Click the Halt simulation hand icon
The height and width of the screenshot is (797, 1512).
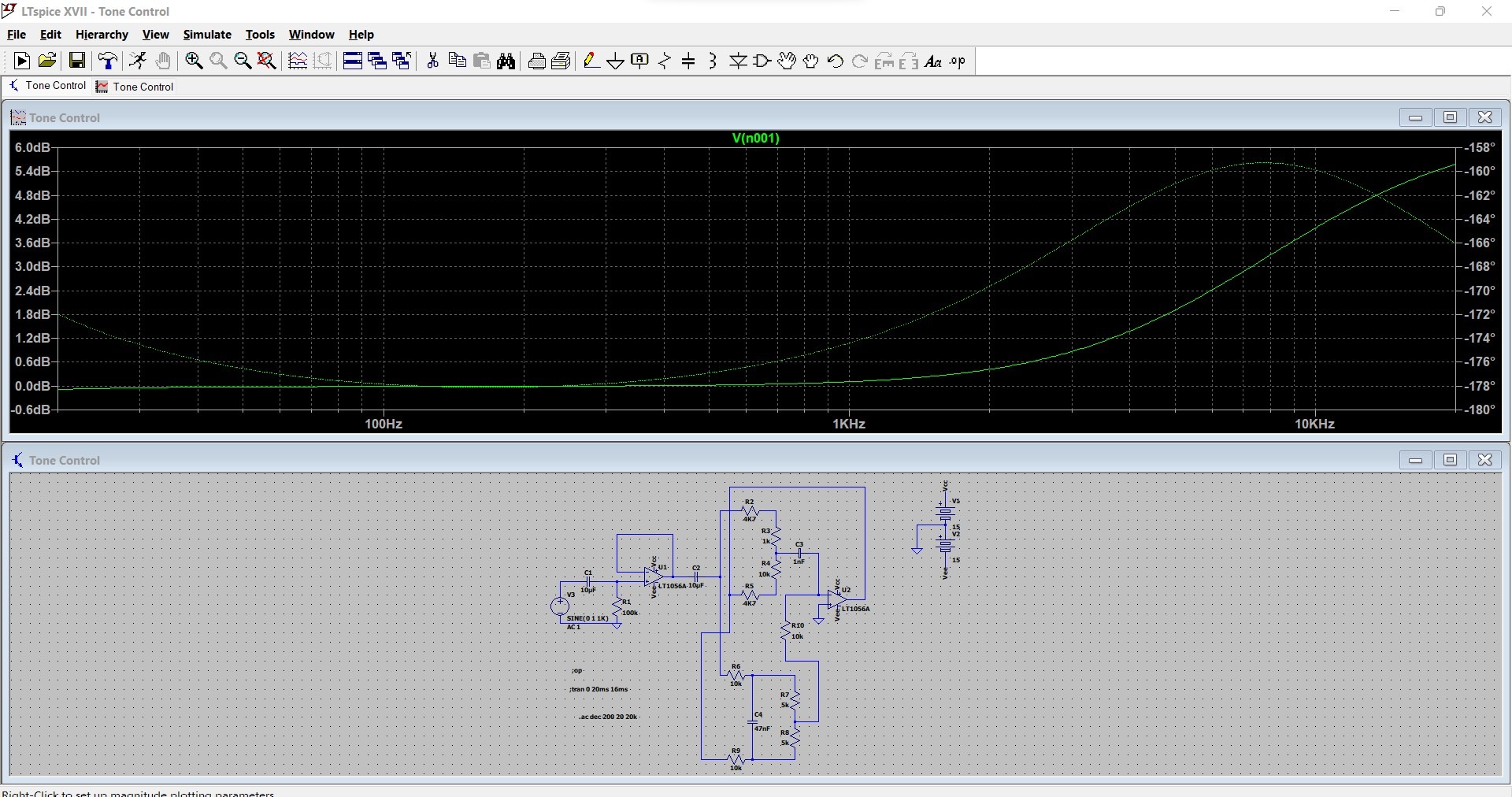tap(163, 61)
